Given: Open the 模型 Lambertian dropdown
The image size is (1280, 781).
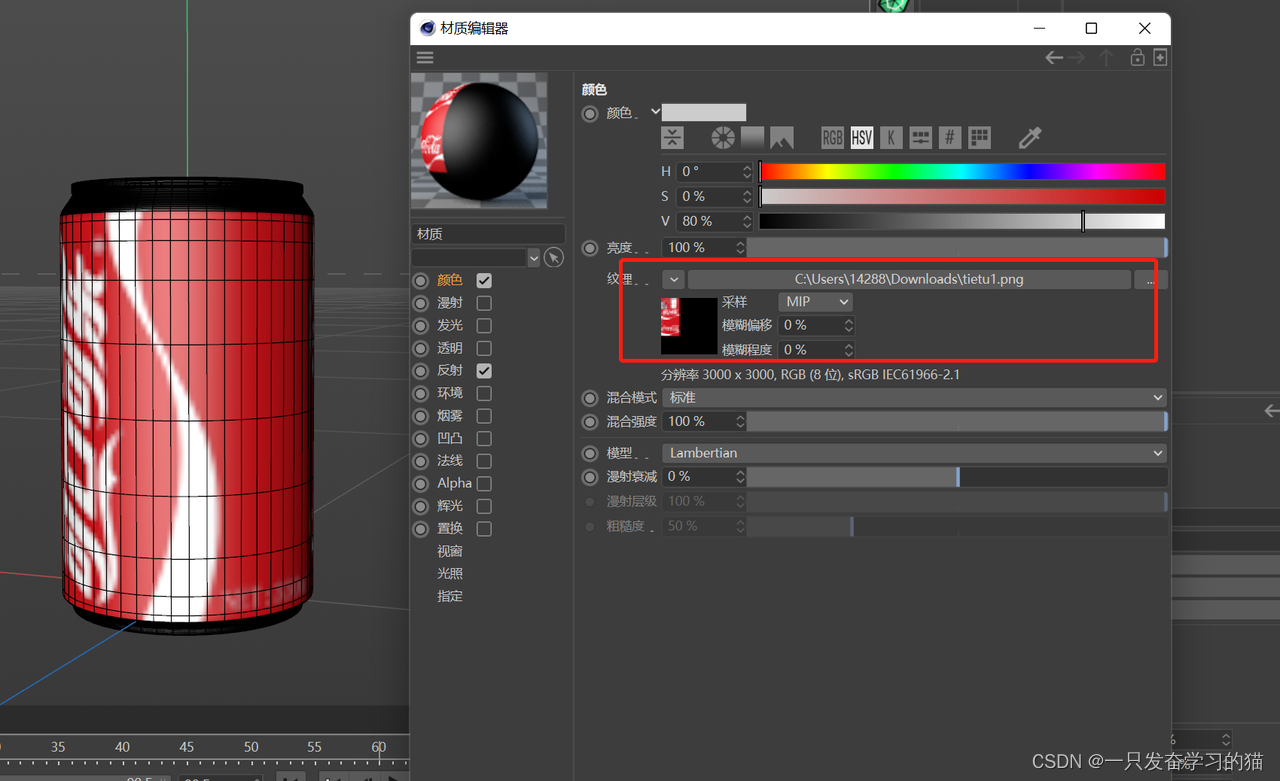Looking at the screenshot, I should pos(914,453).
